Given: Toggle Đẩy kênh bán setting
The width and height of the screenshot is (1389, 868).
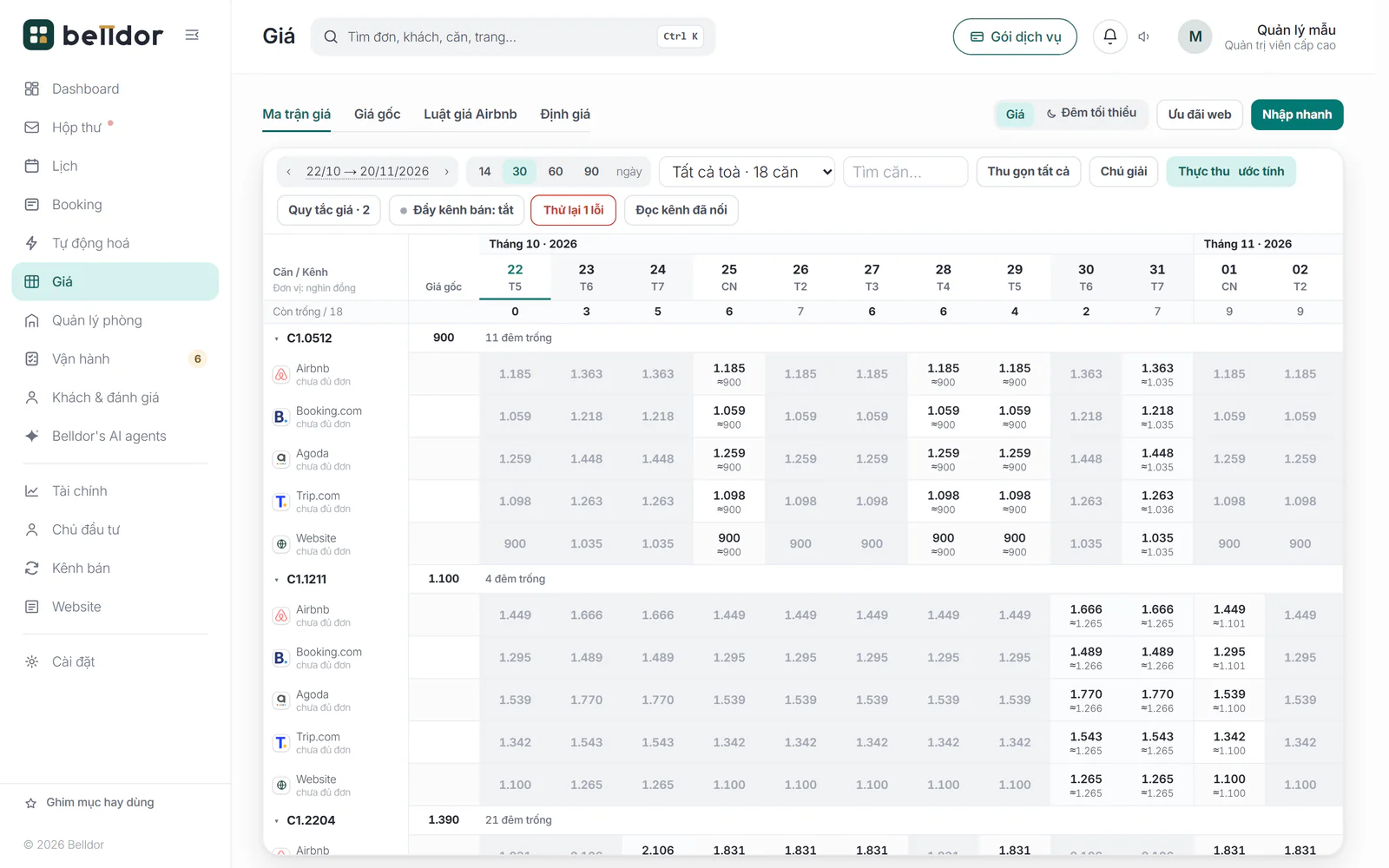Looking at the screenshot, I should point(457,210).
